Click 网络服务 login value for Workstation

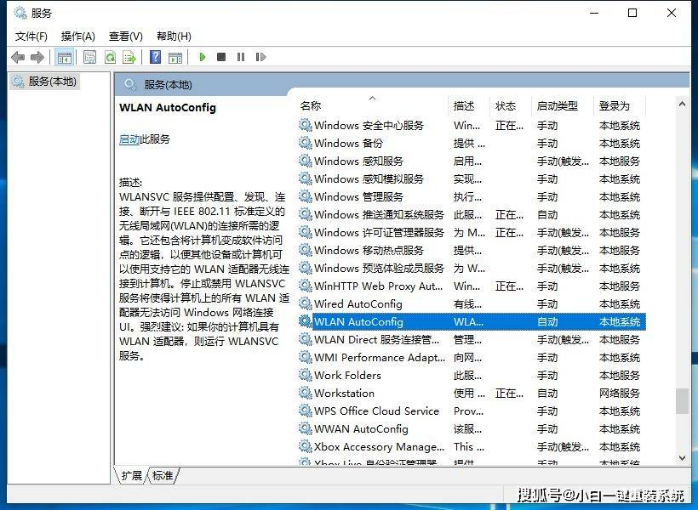(x=619, y=393)
